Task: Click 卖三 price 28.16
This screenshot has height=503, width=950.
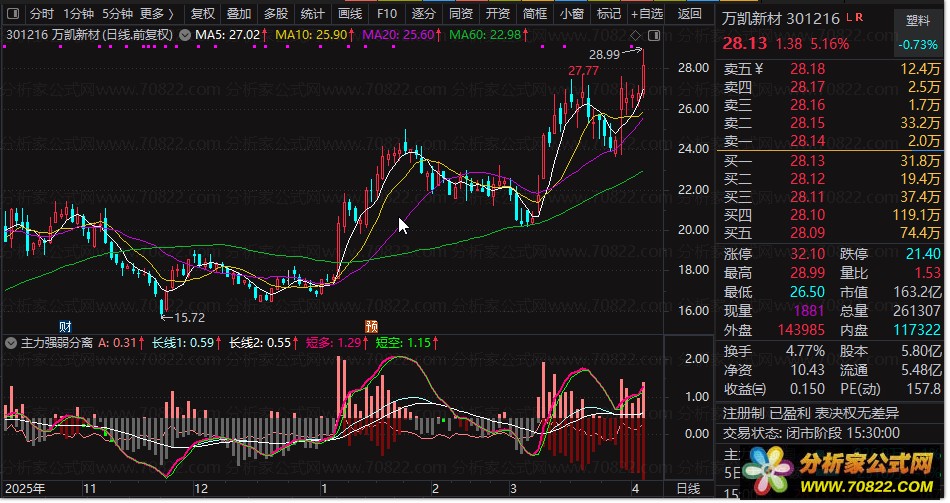Action: coord(808,105)
